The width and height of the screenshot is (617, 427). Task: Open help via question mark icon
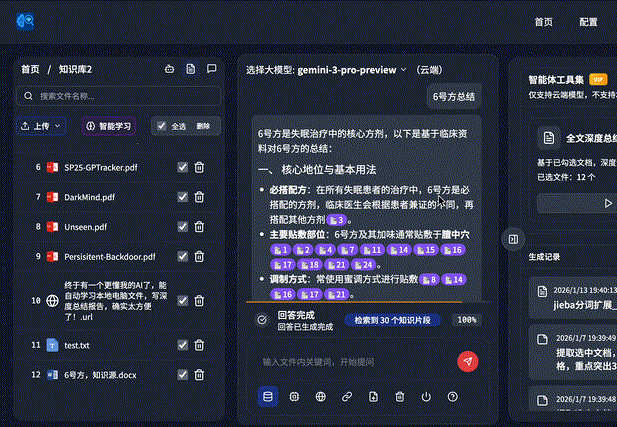(453, 397)
